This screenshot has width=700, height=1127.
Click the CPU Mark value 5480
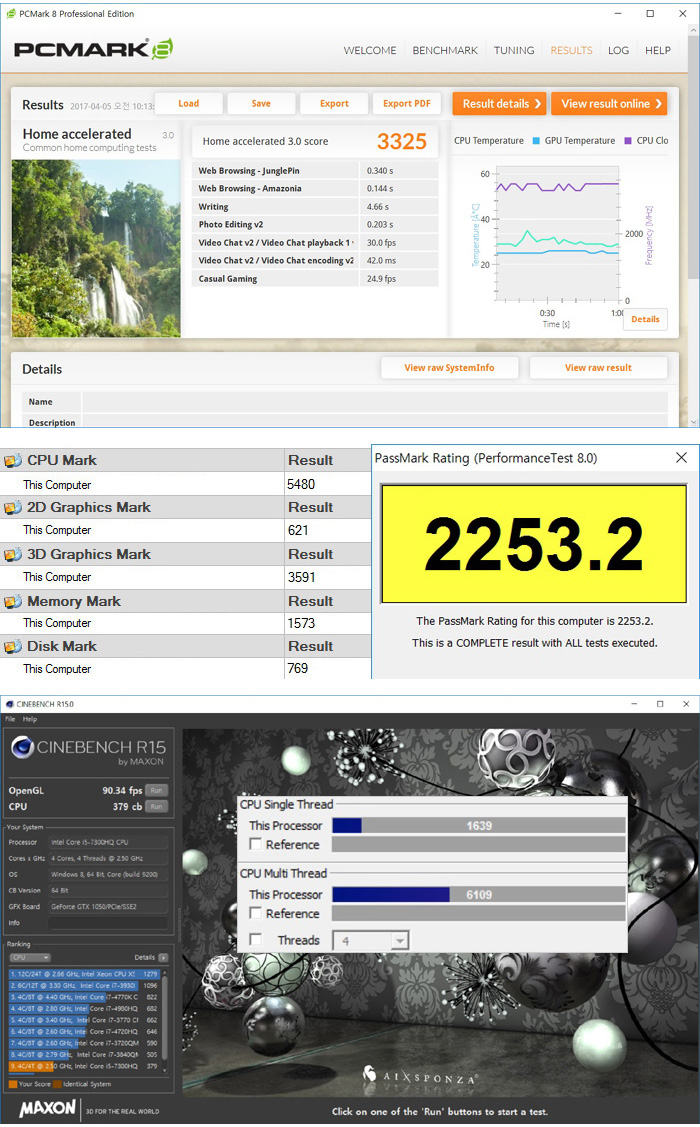click(x=301, y=484)
